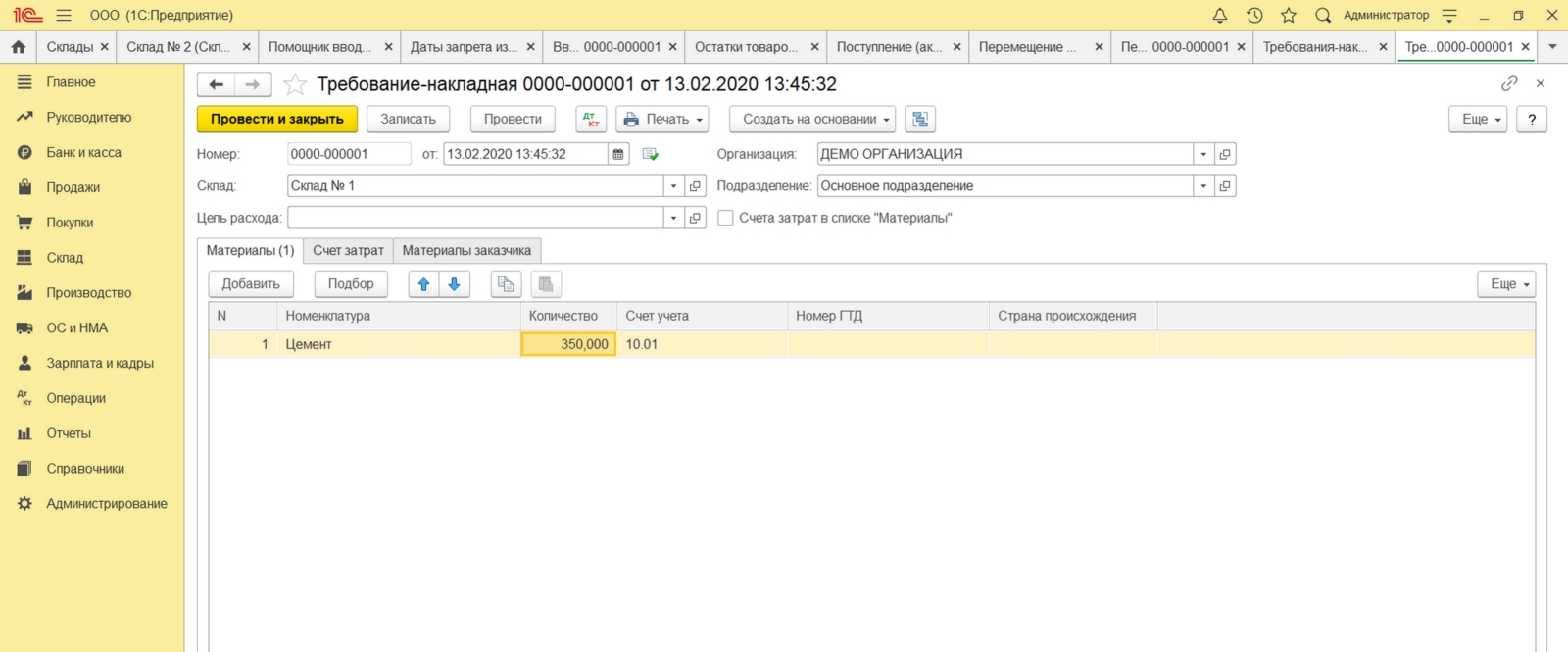Switch to Материалы заказчика tab

coord(466,251)
